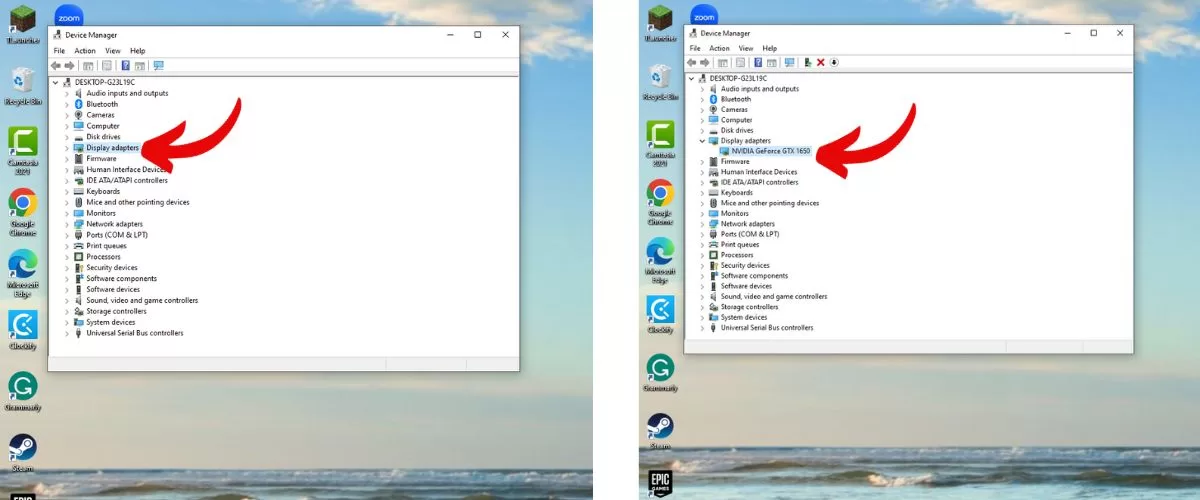Click Properties toolbar icon in right window
The width and height of the screenshot is (1200, 500).
740,62
